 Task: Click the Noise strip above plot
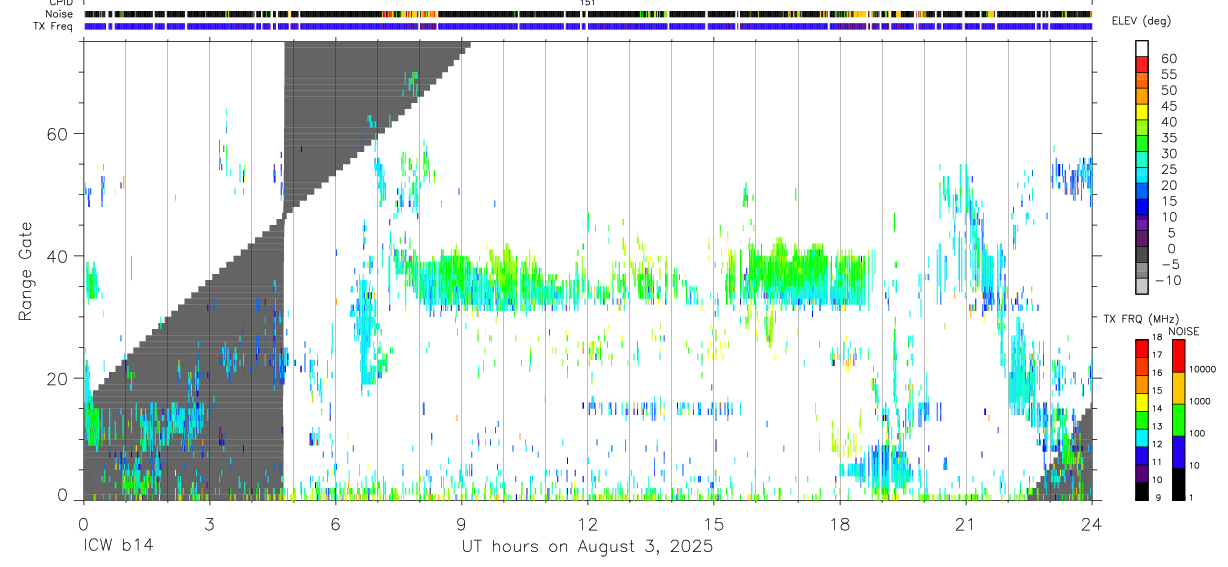coord(588,14)
